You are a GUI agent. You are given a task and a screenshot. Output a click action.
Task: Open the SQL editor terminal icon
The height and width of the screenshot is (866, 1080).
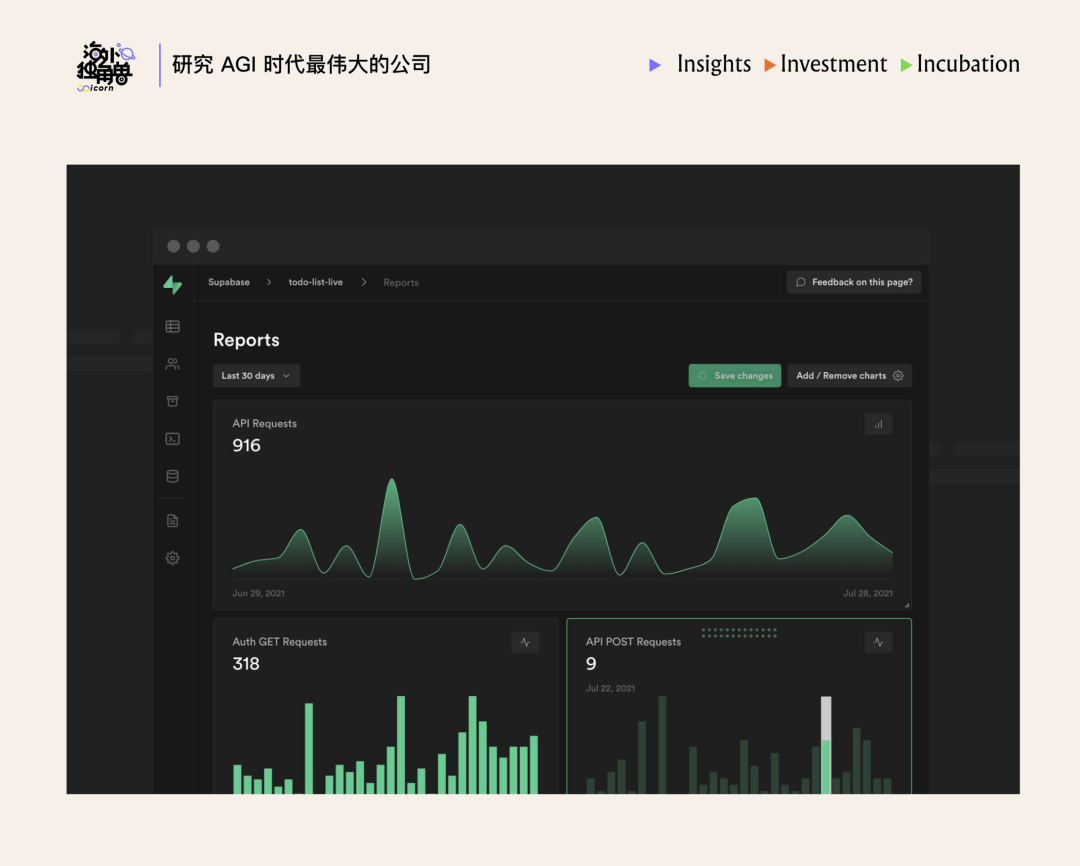click(173, 439)
